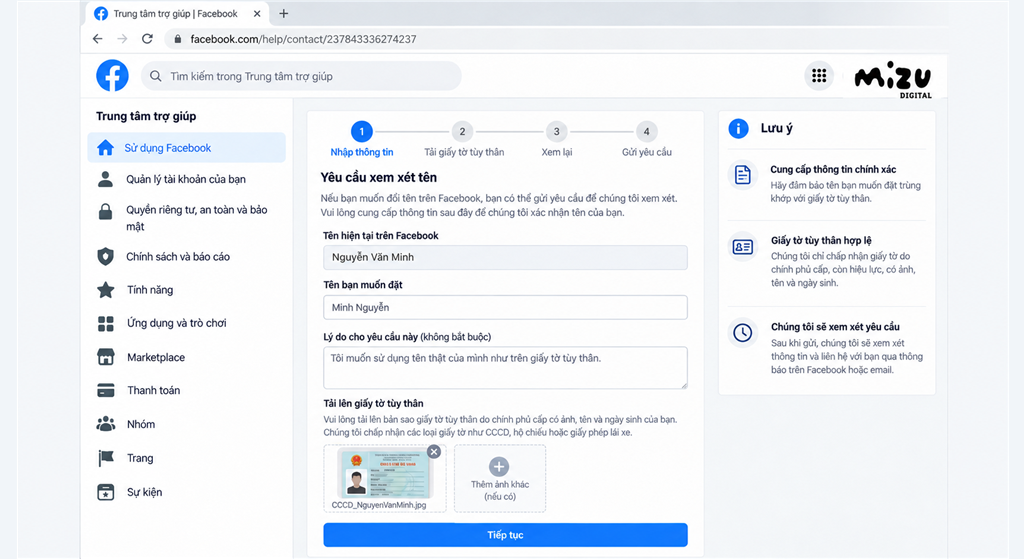Remove the uploaded CCCD image with the X
The height and width of the screenshot is (559, 1024).
[434, 451]
